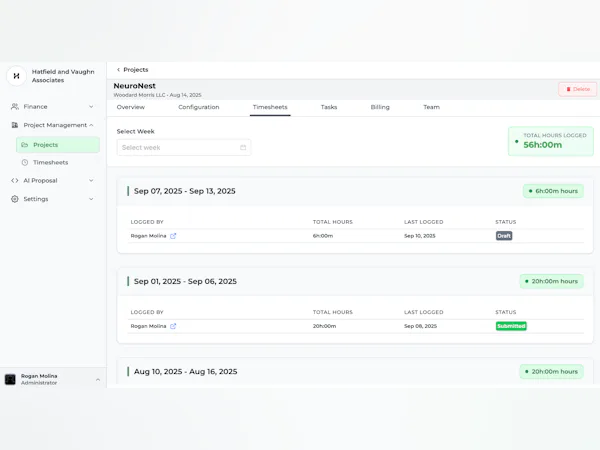Click the NeuroNest project title
Image resolution: width=600 pixels, height=450 pixels.
pos(135,86)
